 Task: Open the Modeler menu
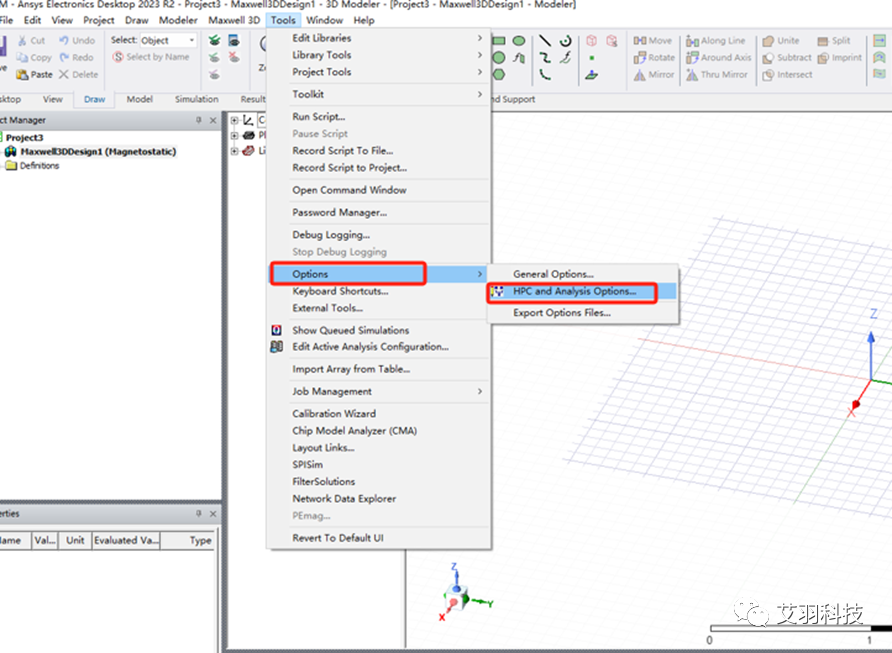(178, 20)
